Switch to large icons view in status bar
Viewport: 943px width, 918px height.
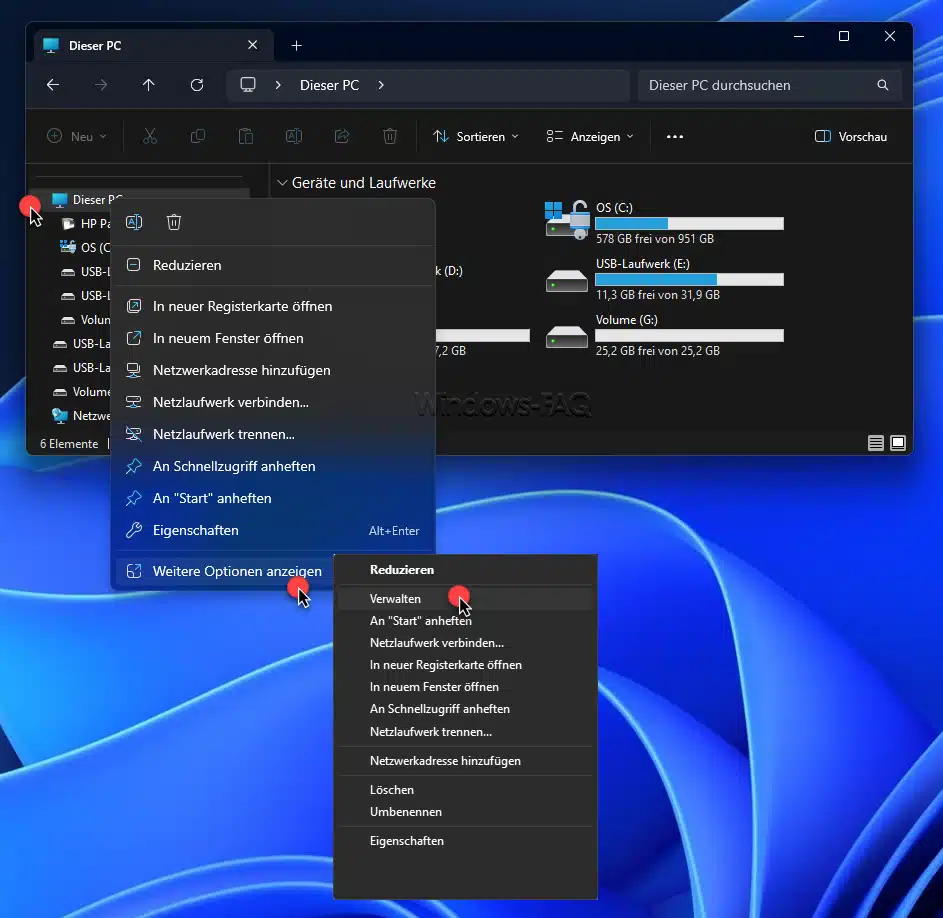click(898, 443)
